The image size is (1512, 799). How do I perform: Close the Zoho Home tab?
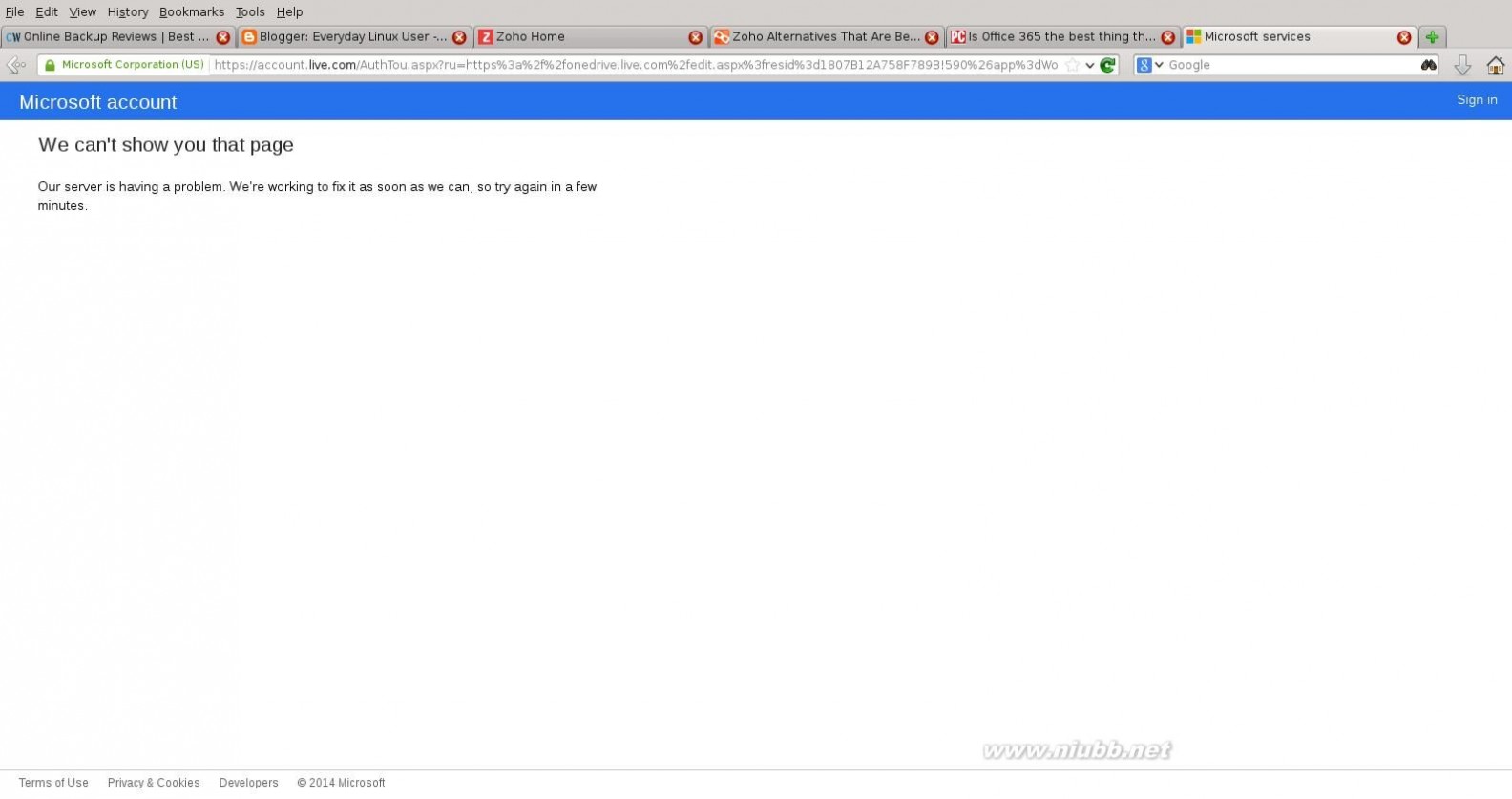click(695, 37)
